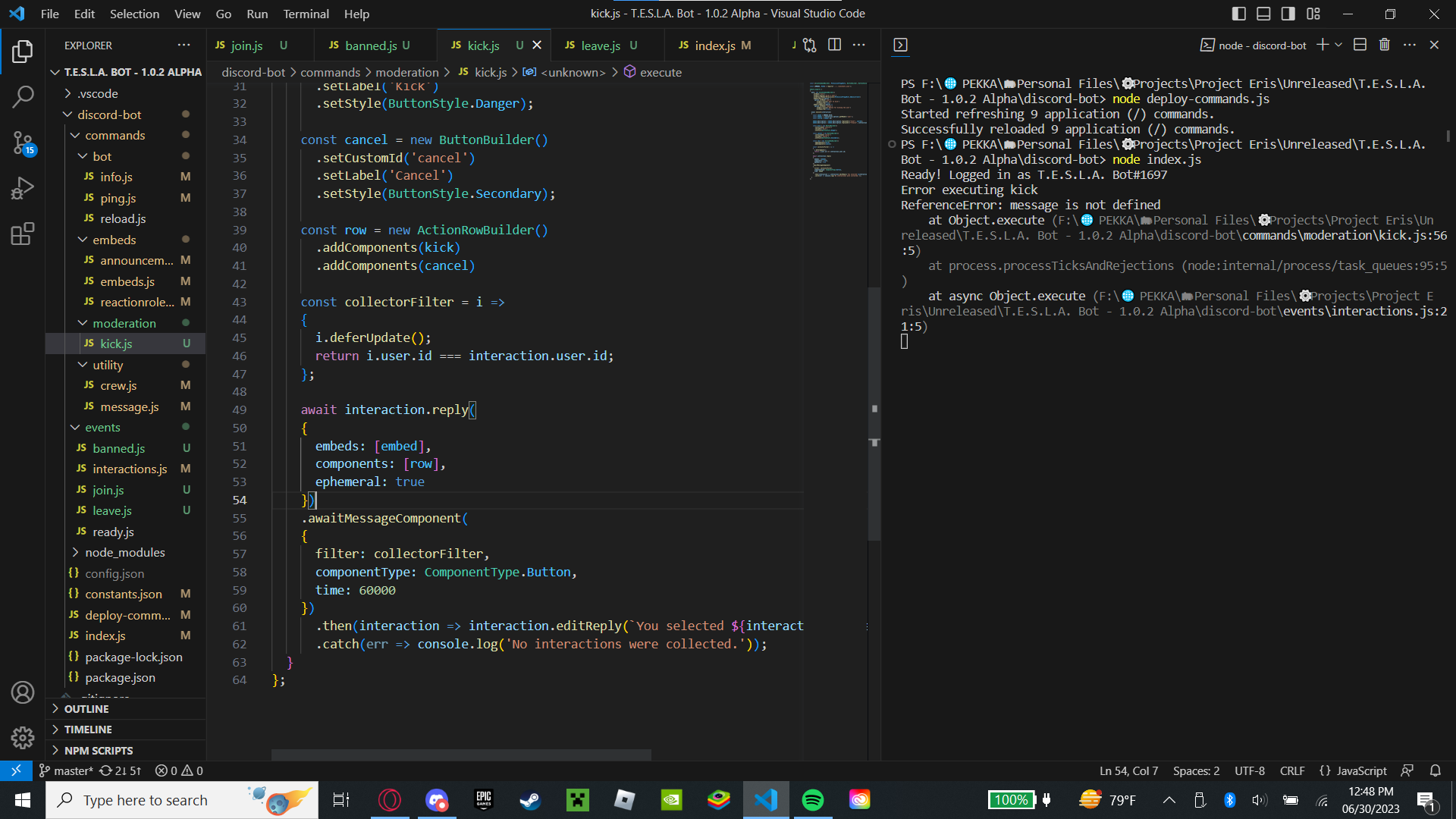
Task: Click the feedback icon in status bar
Action: [1407, 770]
